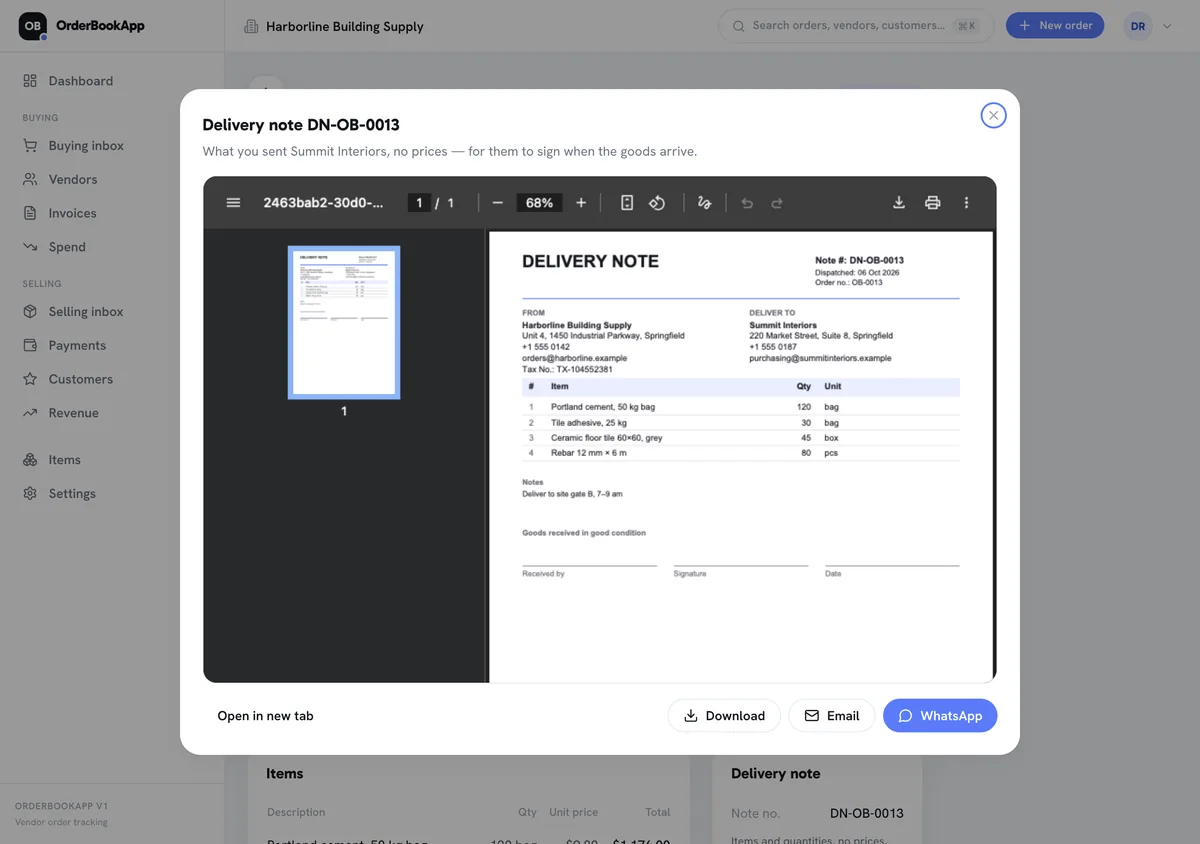Image resolution: width=1200 pixels, height=844 pixels.
Task: Select the PDF draw annotation tool
Action: (704, 203)
